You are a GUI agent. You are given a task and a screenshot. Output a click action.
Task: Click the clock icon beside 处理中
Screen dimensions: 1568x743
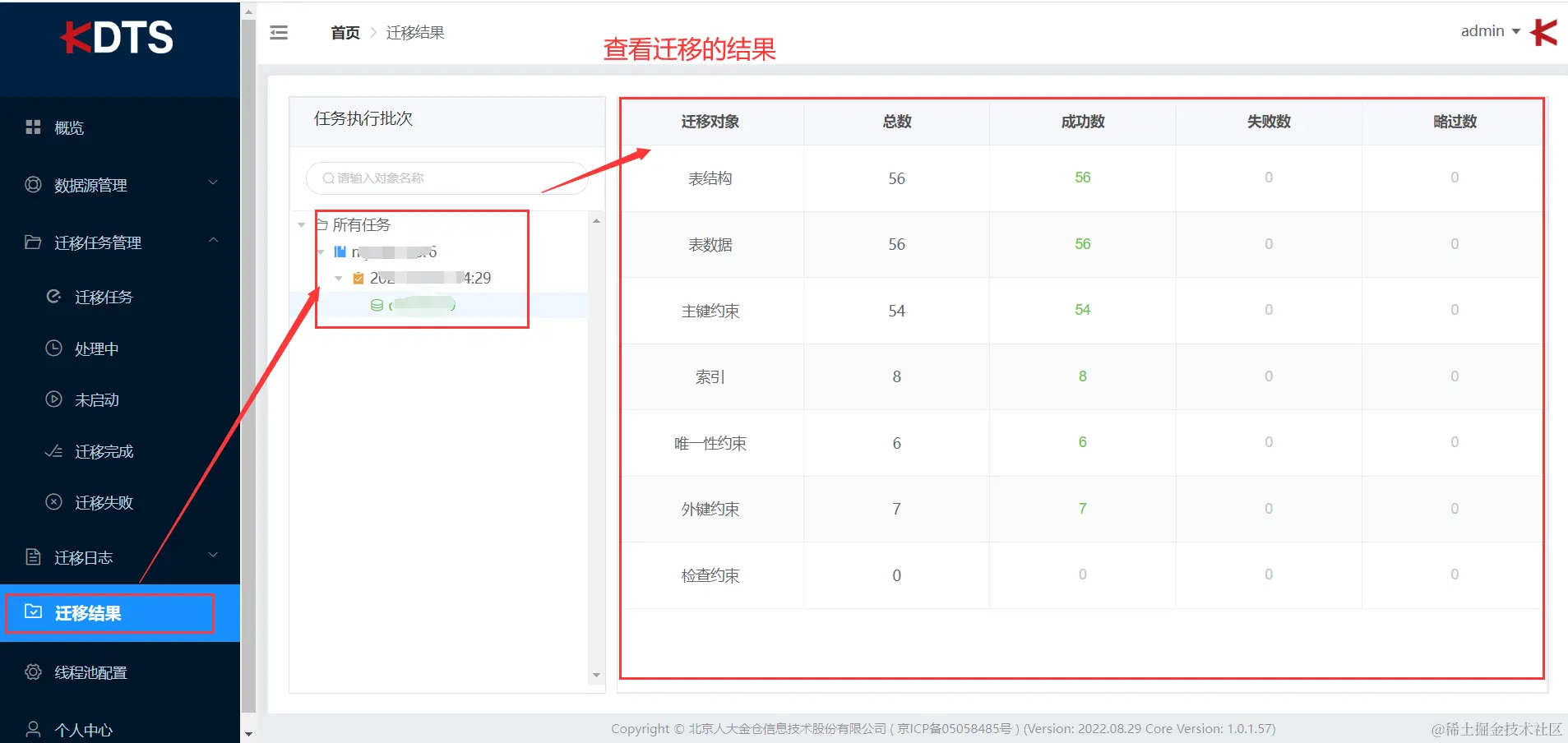(53, 348)
